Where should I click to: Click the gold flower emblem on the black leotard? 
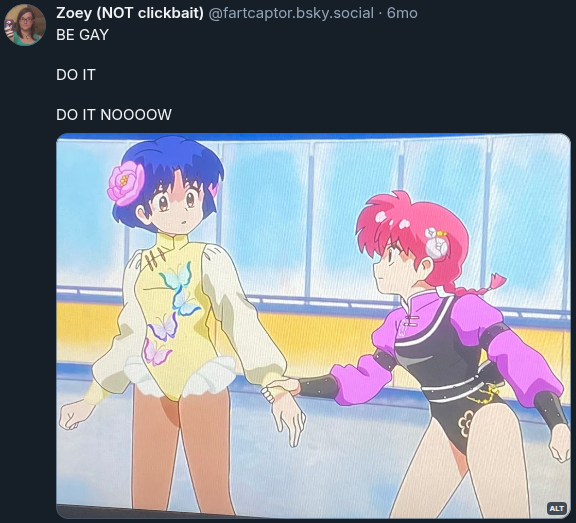[467, 422]
